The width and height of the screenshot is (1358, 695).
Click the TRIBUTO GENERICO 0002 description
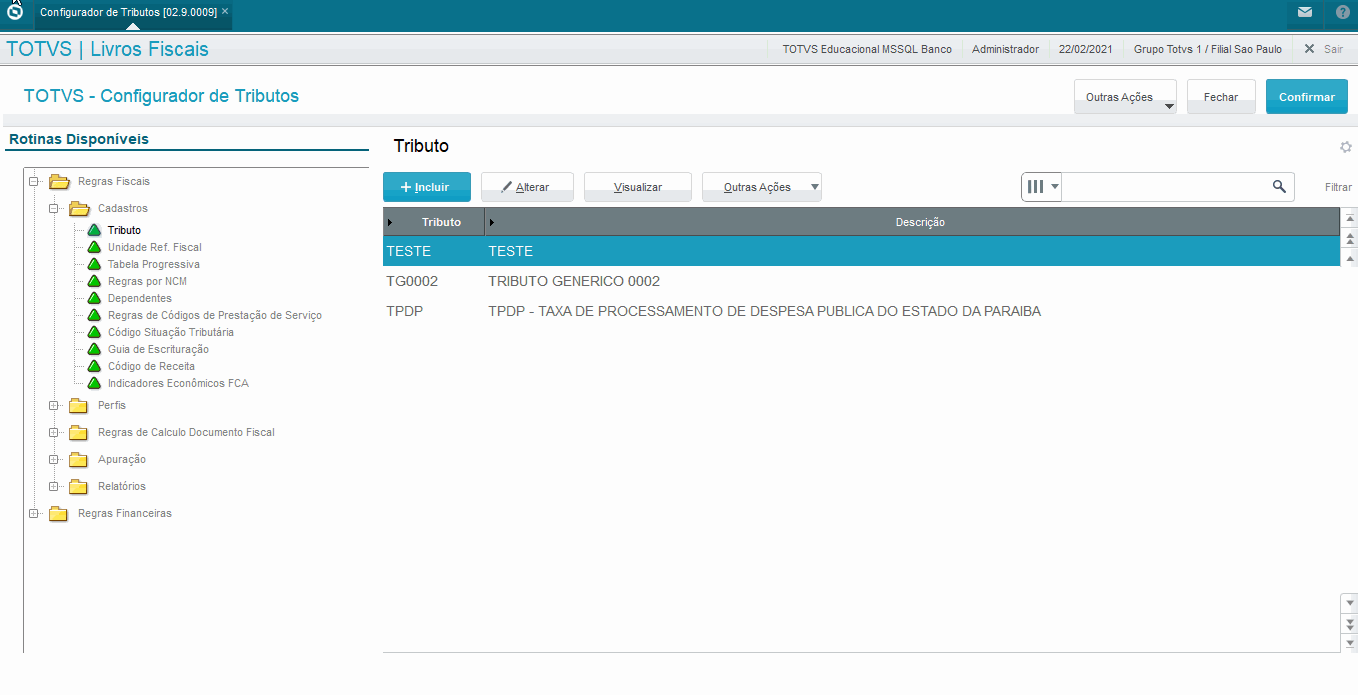pos(574,282)
